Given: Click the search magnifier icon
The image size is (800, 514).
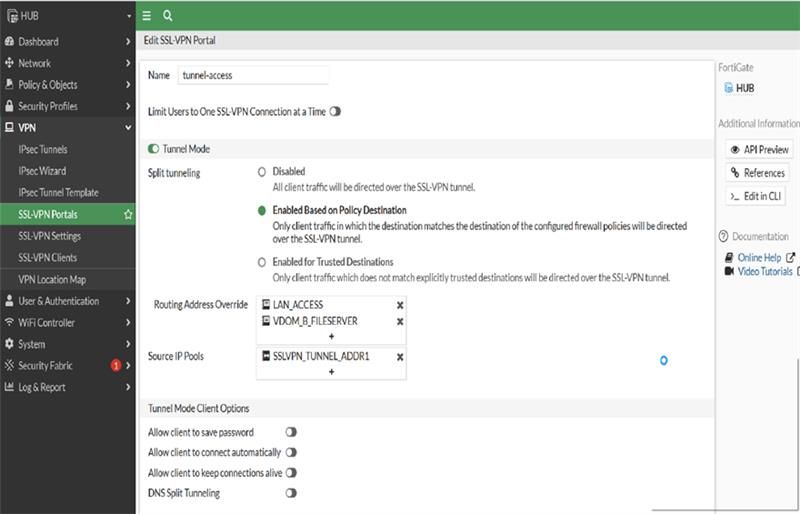Looking at the screenshot, I should [x=167, y=16].
